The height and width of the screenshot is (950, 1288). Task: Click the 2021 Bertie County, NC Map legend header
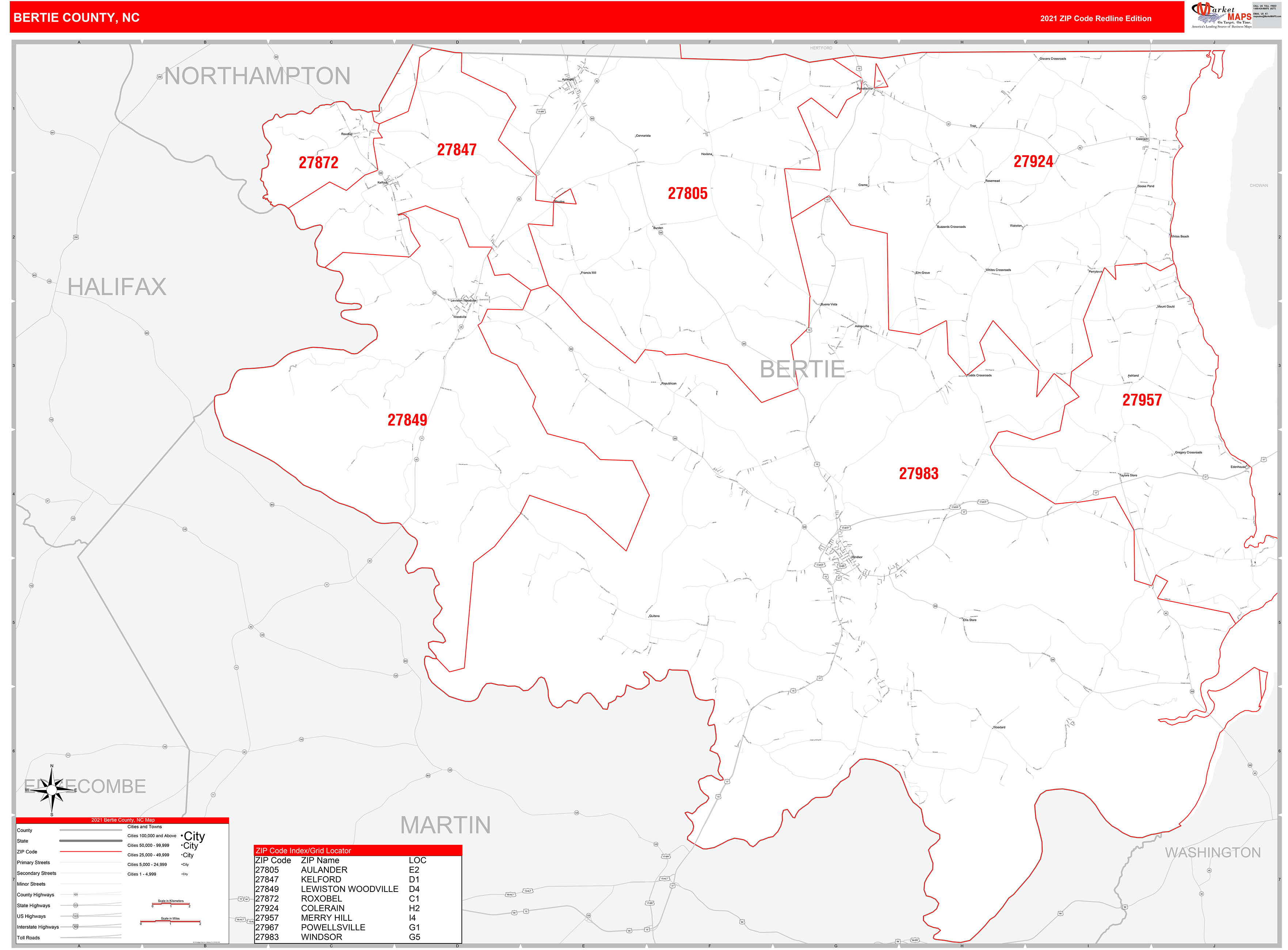(122, 820)
